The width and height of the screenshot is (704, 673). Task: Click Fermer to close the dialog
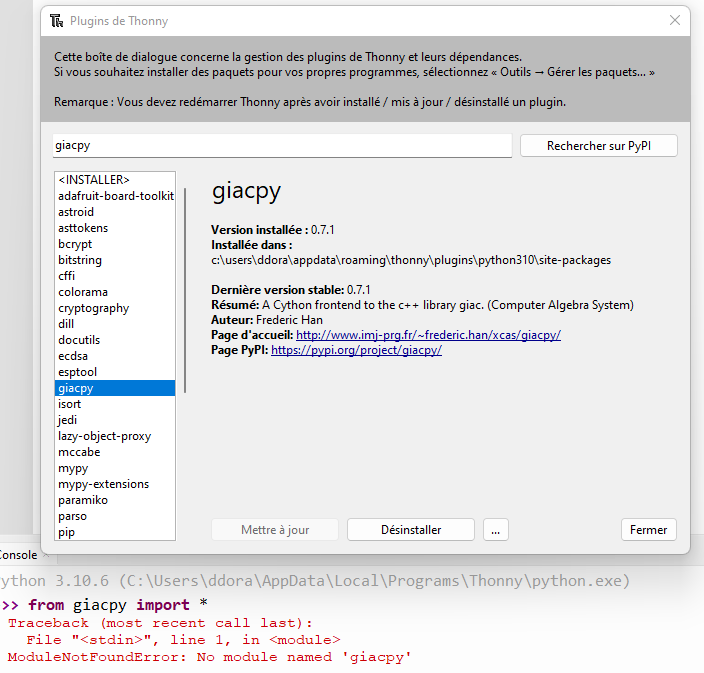(648, 530)
